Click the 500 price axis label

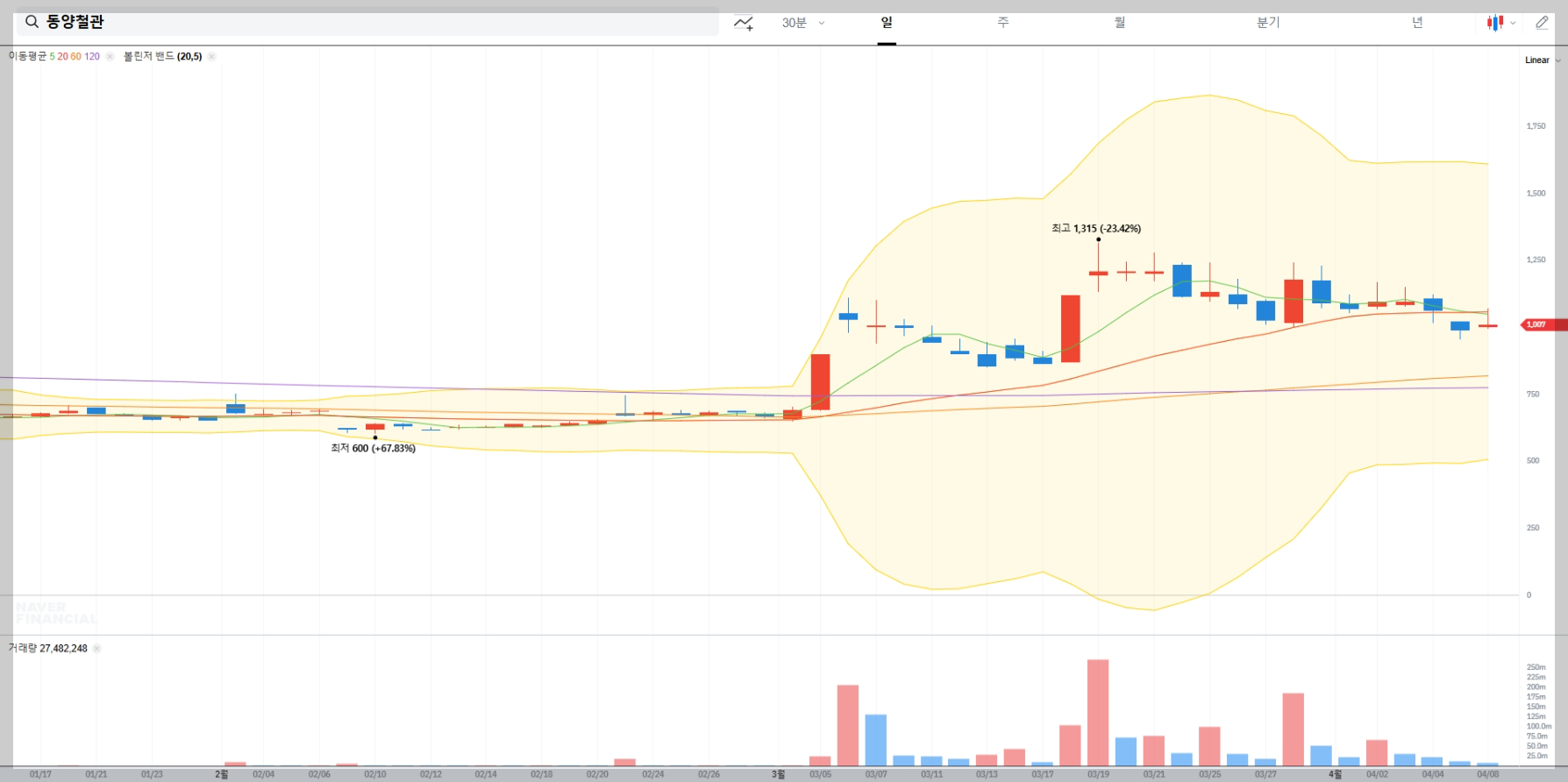tap(1533, 460)
